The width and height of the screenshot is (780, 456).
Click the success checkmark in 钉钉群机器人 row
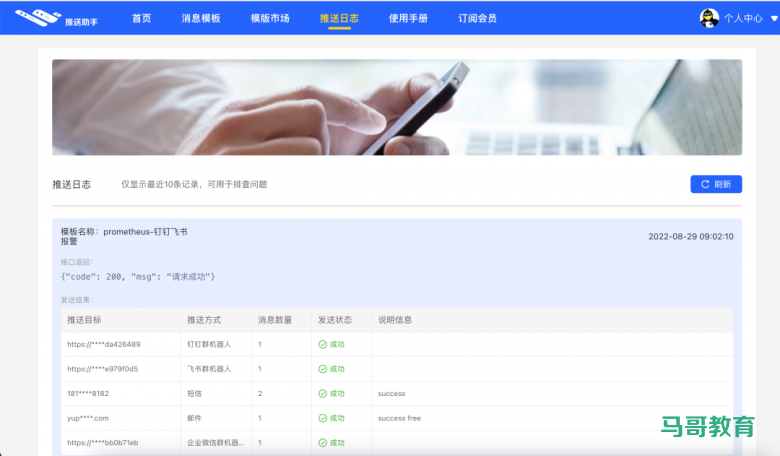(323, 345)
